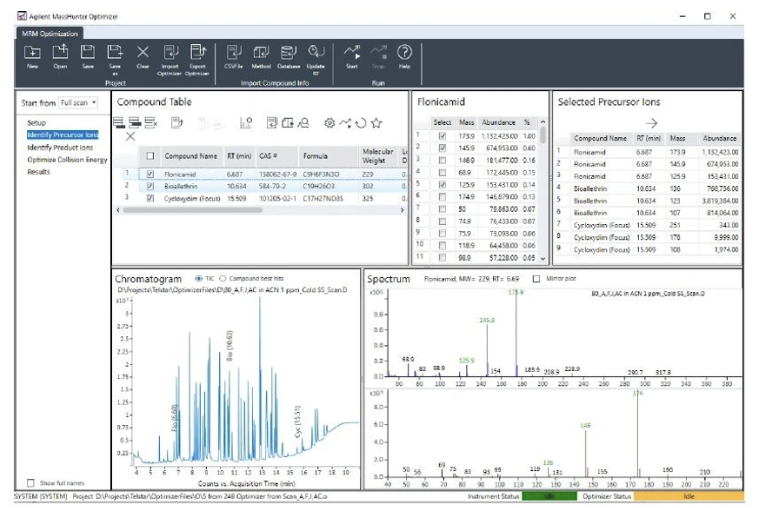The height and width of the screenshot is (508, 758).
Task: Select Optimize Collision Energy step
Action: [67, 160]
